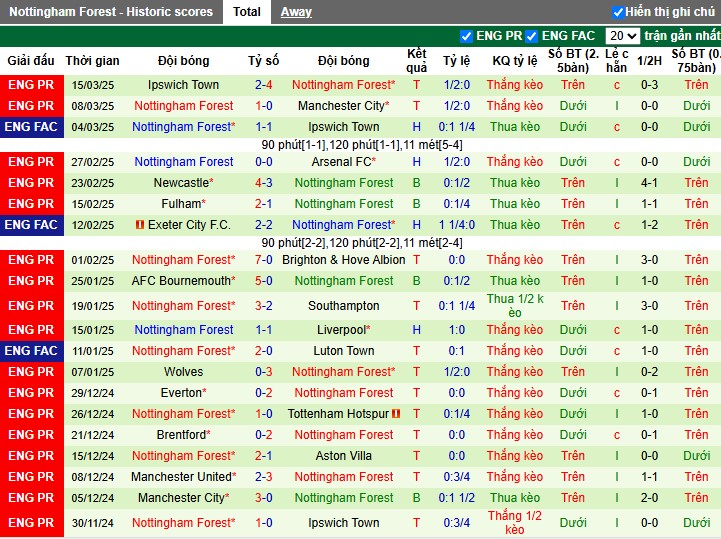
Task: Click ENG PR league label on 27/02/25 row
Action: tap(31, 162)
